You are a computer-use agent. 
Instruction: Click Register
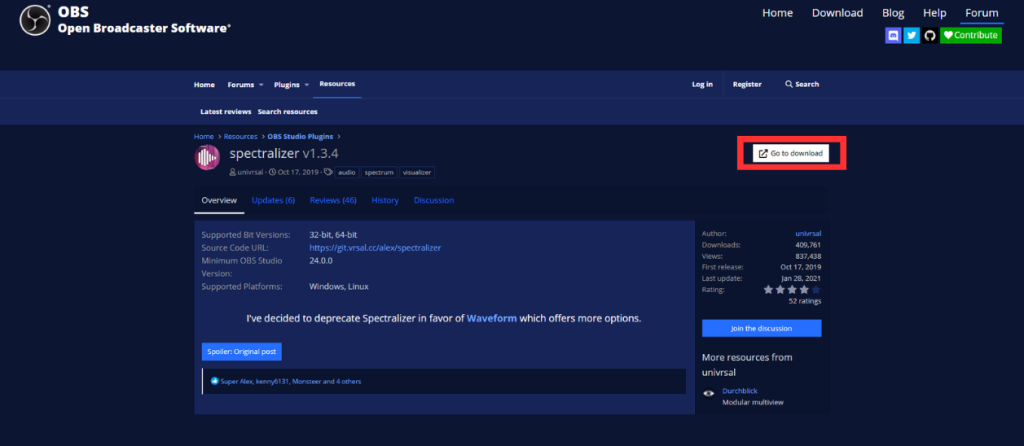747,84
